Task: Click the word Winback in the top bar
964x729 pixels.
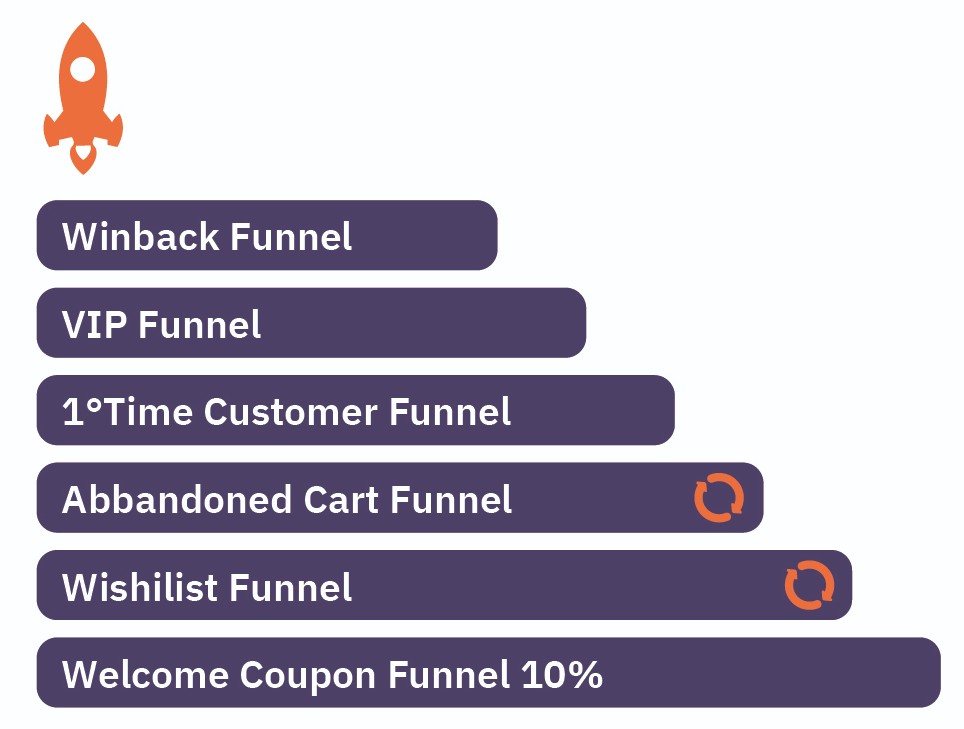Action: click(140, 236)
